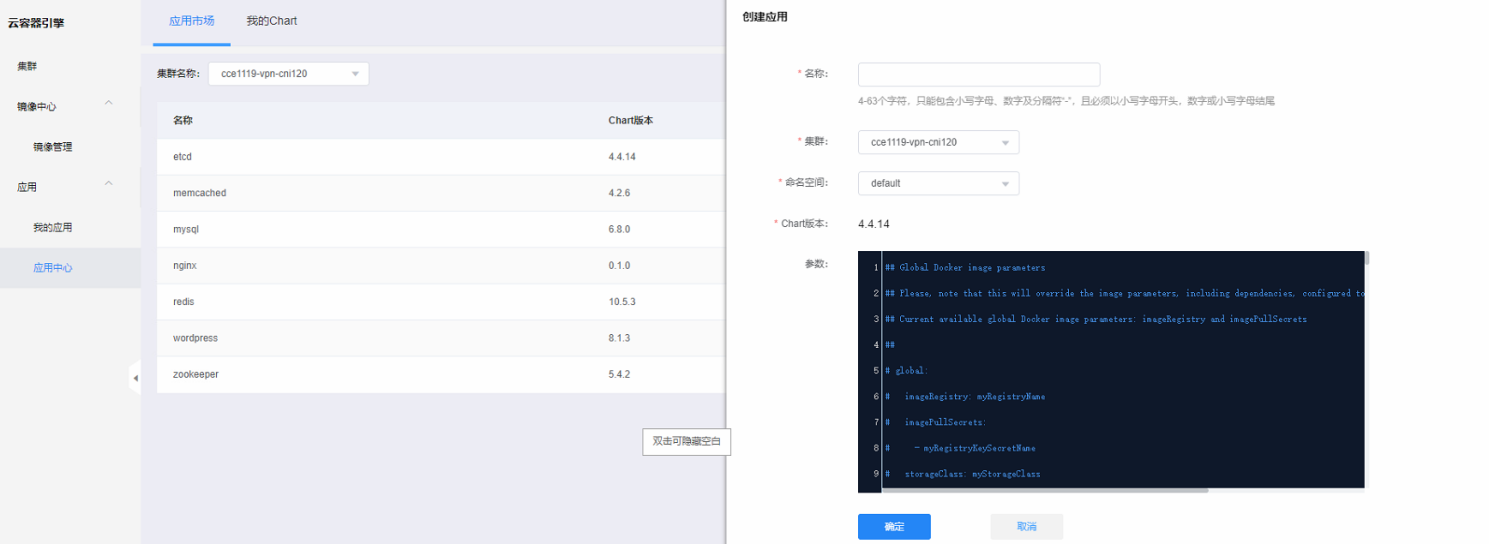Open 应用中心 in the sidebar
The width and height of the screenshot is (1489, 544).
(x=70, y=268)
